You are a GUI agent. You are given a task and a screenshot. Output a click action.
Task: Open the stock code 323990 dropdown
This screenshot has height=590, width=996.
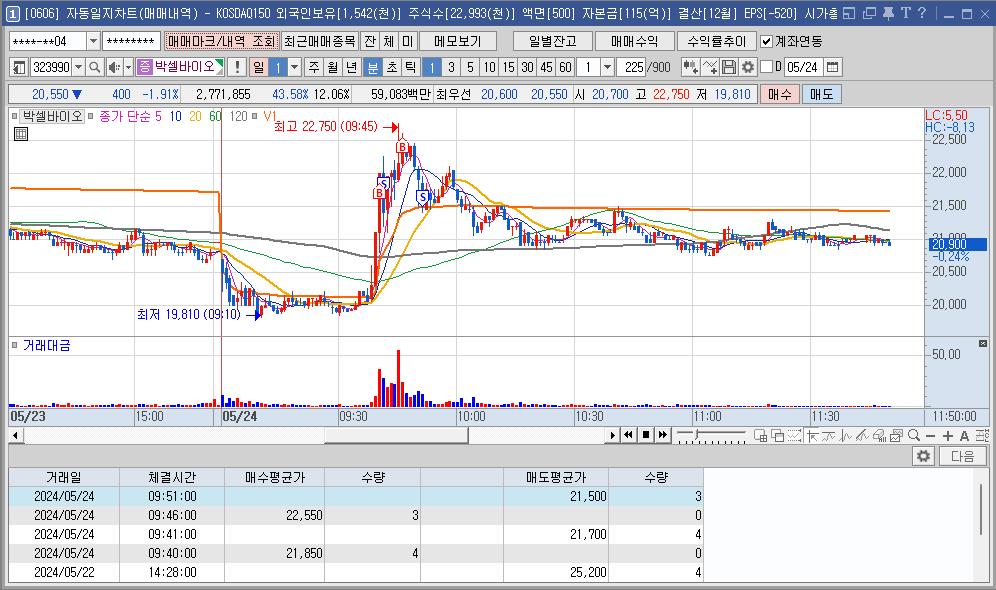[x=78, y=67]
